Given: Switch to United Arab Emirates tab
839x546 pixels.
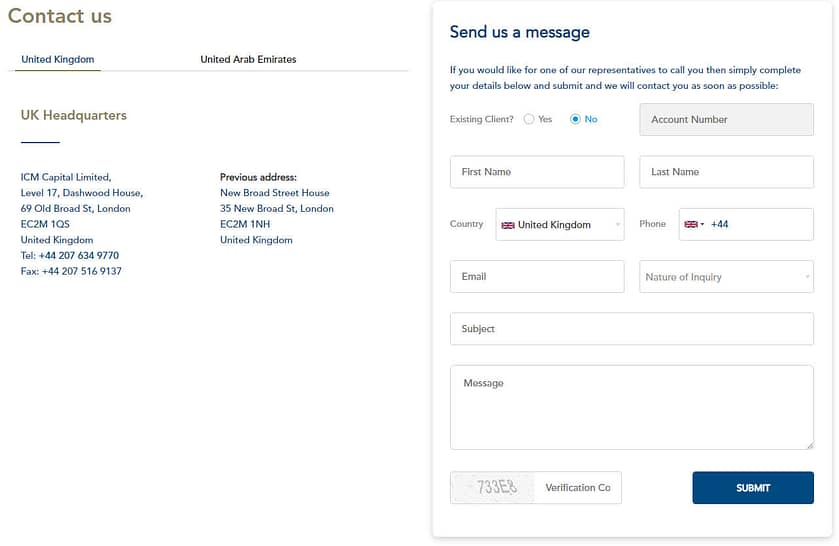Looking at the screenshot, I should 248,60.
